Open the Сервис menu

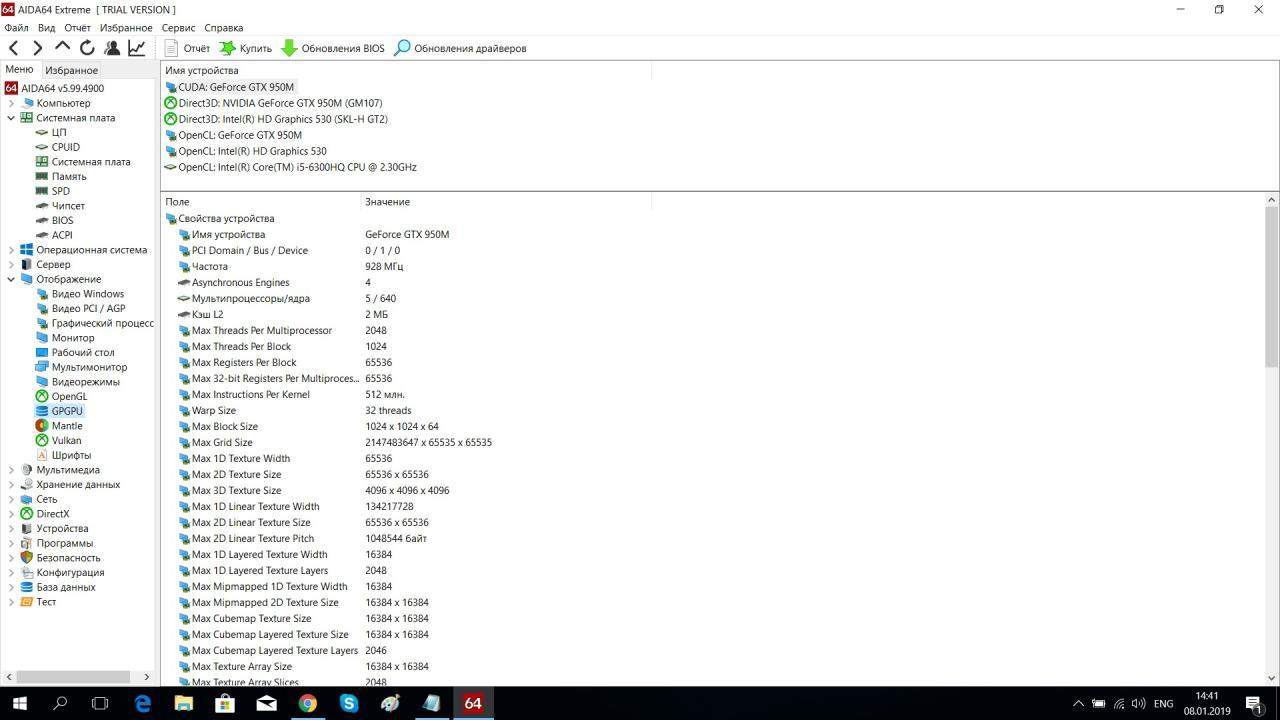pyautogui.click(x=178, y=28)
